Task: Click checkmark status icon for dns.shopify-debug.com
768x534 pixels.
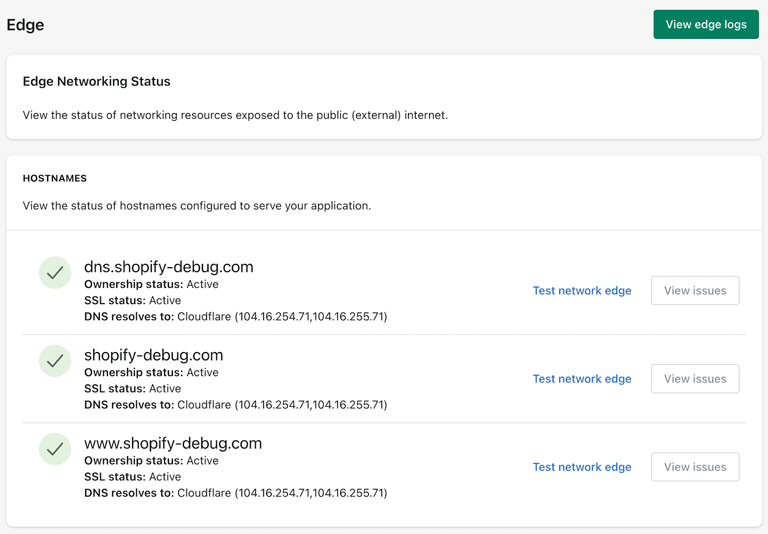Action: click(55, 272)
